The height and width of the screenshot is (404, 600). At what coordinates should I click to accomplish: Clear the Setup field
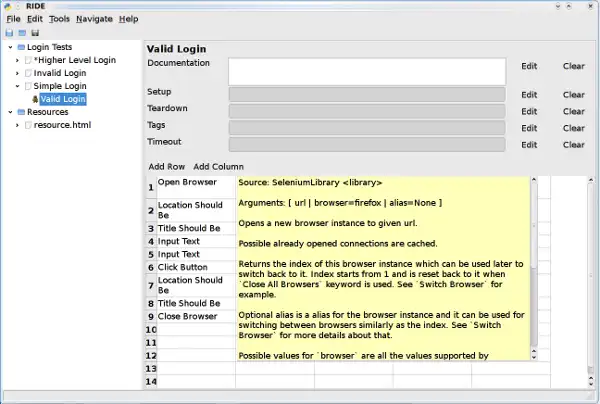[574, 95]
